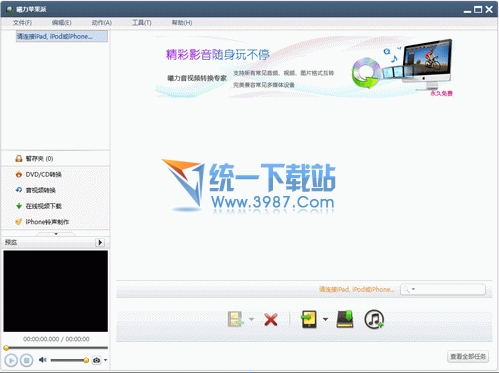Select the connect iPad/iPod/iPhone device entry
Image resolution: width=499 pixels, height=373 pixels.
pyautogui.click(x=62, y=36)
